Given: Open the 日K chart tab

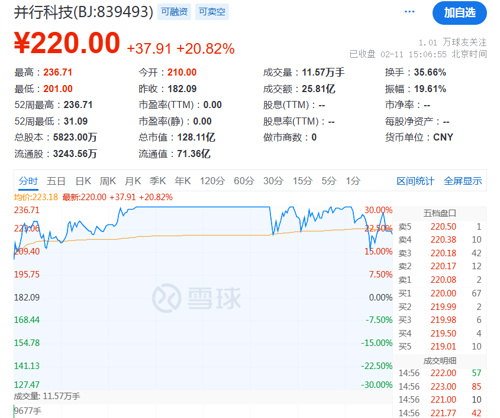Looking at the screenshot, I should click(83, 181).
